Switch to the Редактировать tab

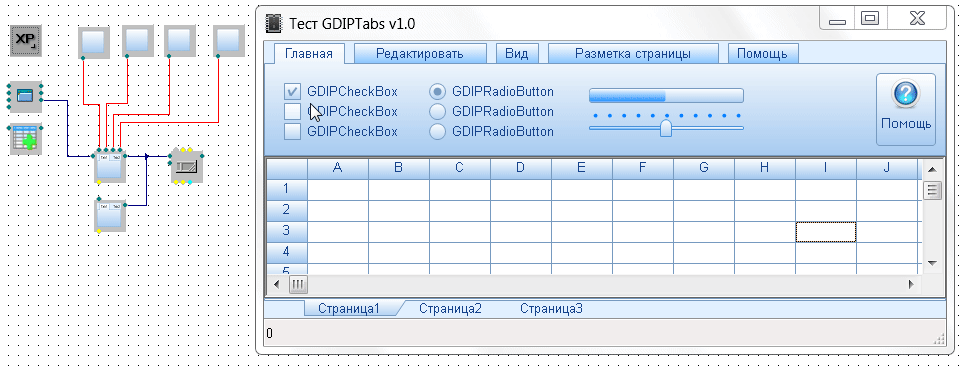tap(420, 53)
